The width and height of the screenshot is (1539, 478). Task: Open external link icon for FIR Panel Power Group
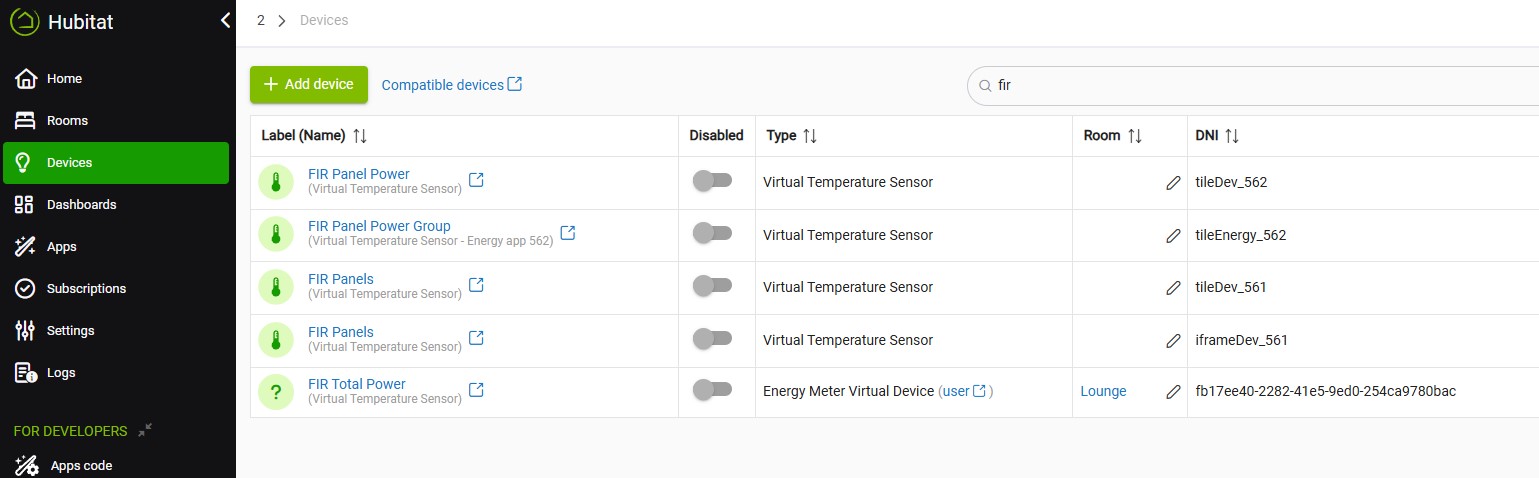[567, 233]
